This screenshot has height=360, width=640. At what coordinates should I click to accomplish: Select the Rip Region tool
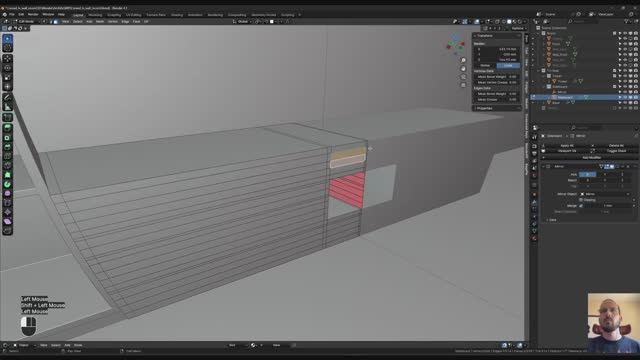7,231
